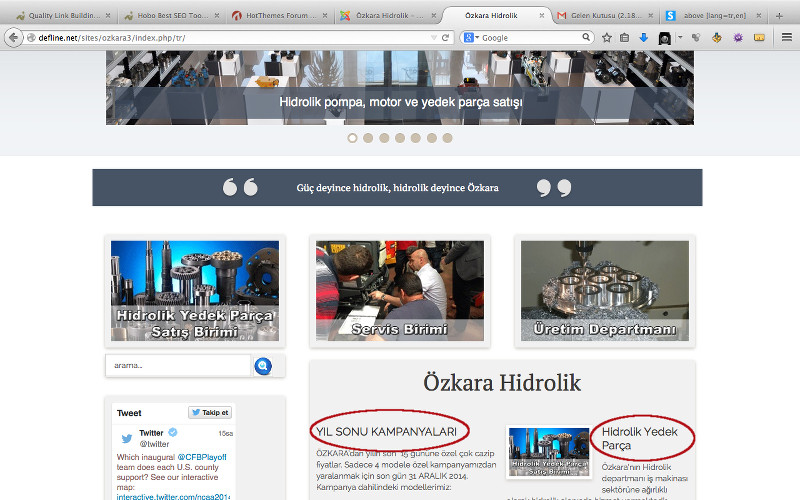The image size is (800, 500).
Task: Close the active Özkara Hidrolik tab
Action: 541,16
